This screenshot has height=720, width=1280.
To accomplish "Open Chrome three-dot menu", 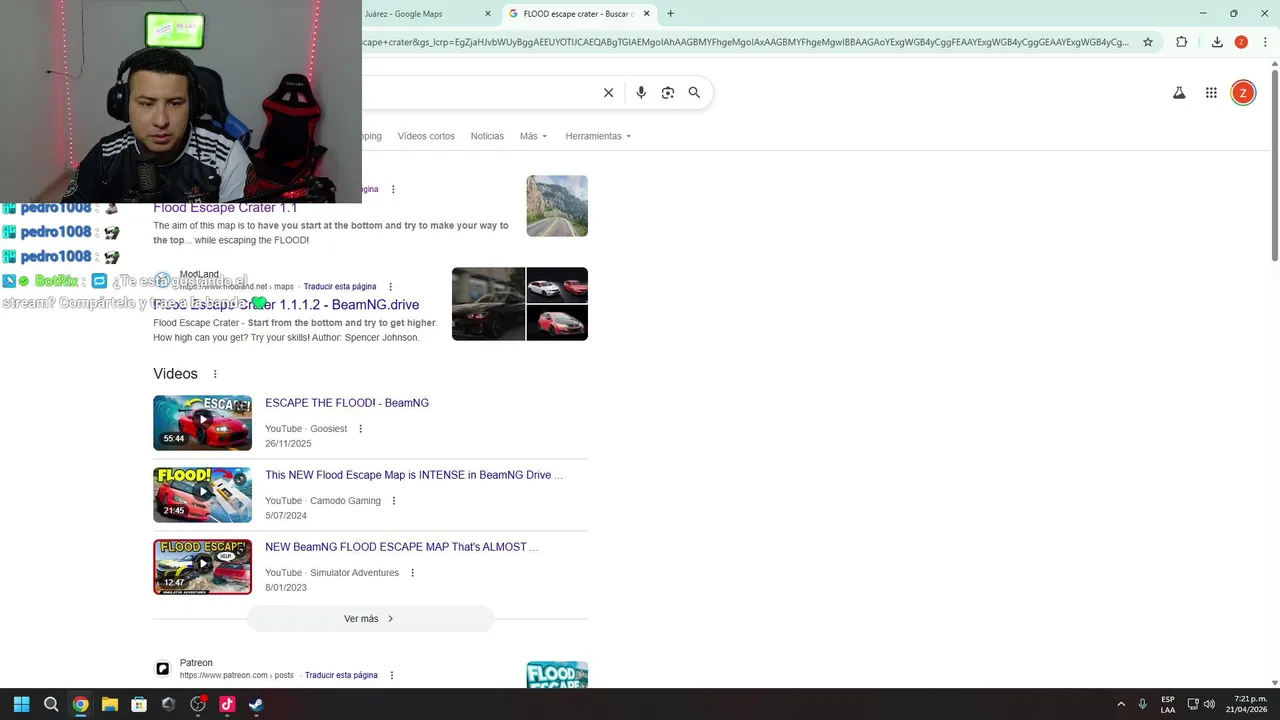I will click(1265, 42).
